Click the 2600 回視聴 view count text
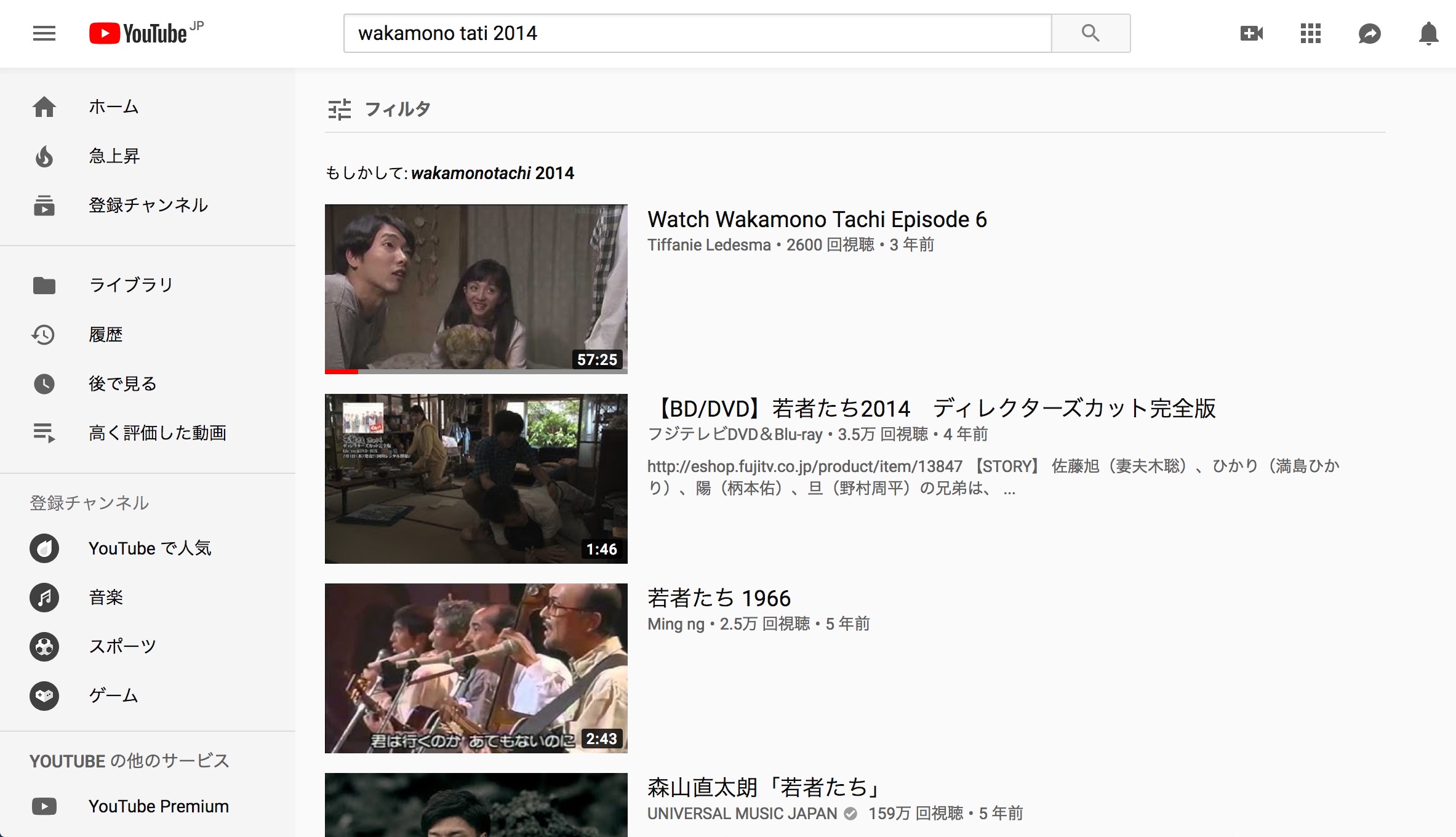The image size is (1456, 837). point(830,245)
